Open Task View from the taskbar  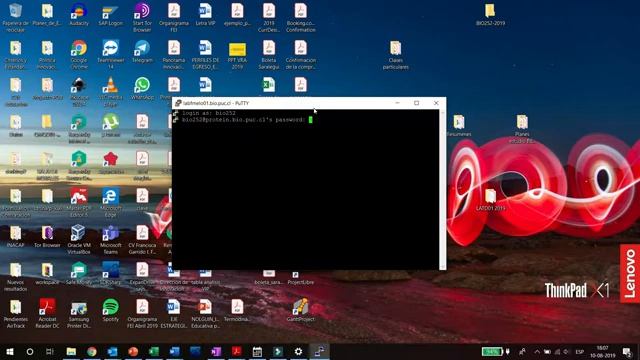point(50,351)
